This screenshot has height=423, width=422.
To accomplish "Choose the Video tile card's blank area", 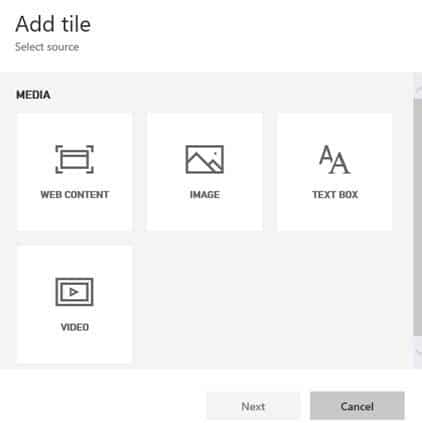I will 74,347.
